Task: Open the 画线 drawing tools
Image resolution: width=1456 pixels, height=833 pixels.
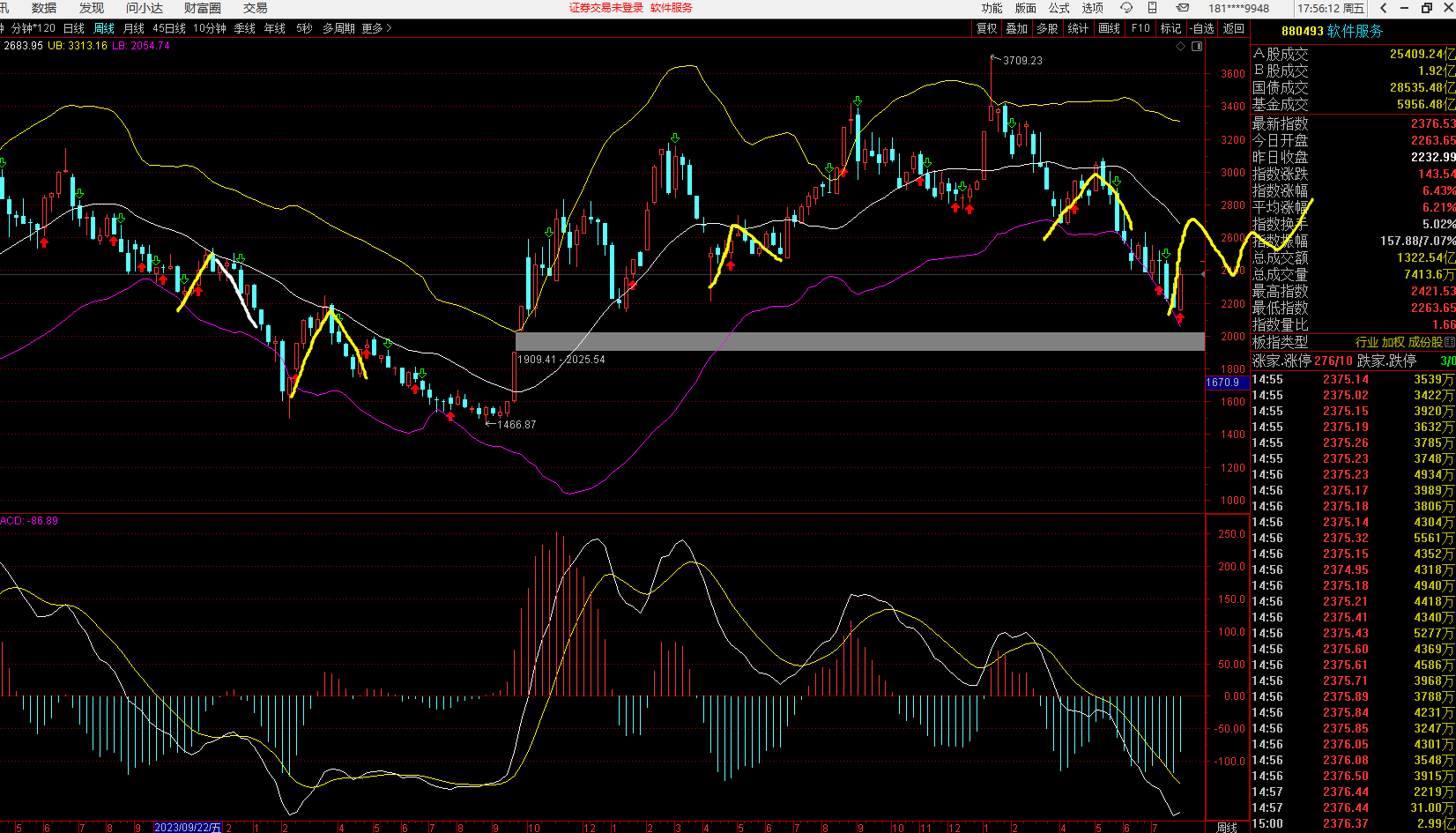Action: (x=1109, y=28)
